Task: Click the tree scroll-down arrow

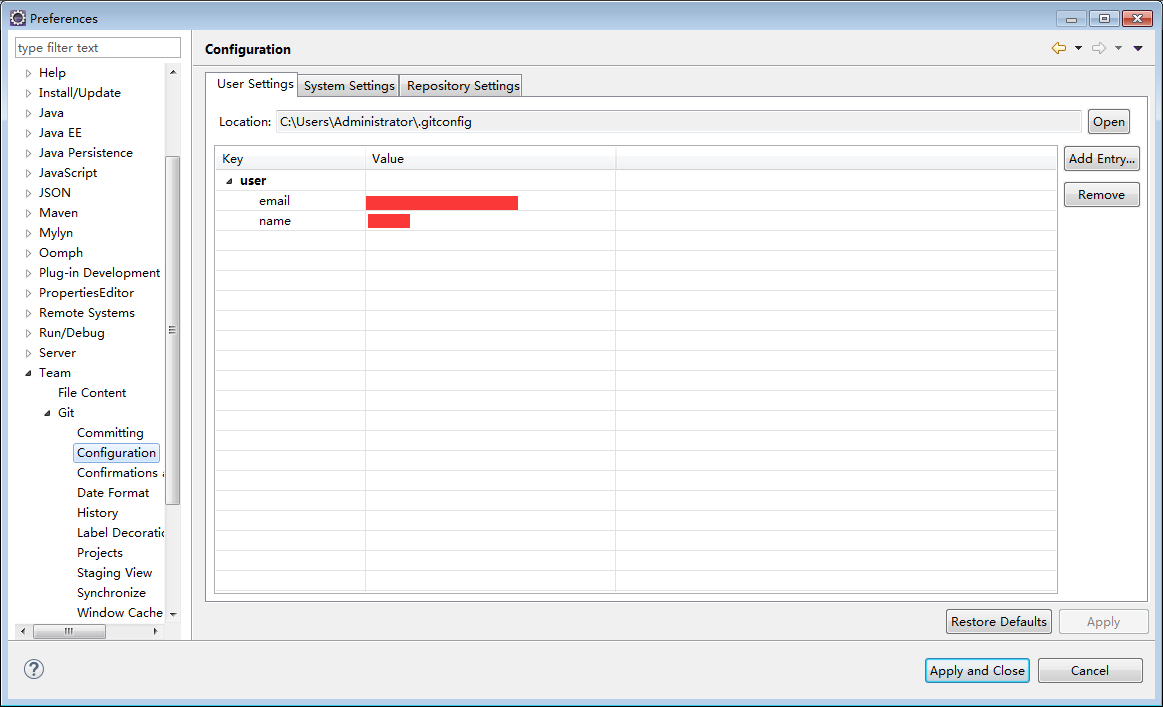Action: (x=173, y=614)
